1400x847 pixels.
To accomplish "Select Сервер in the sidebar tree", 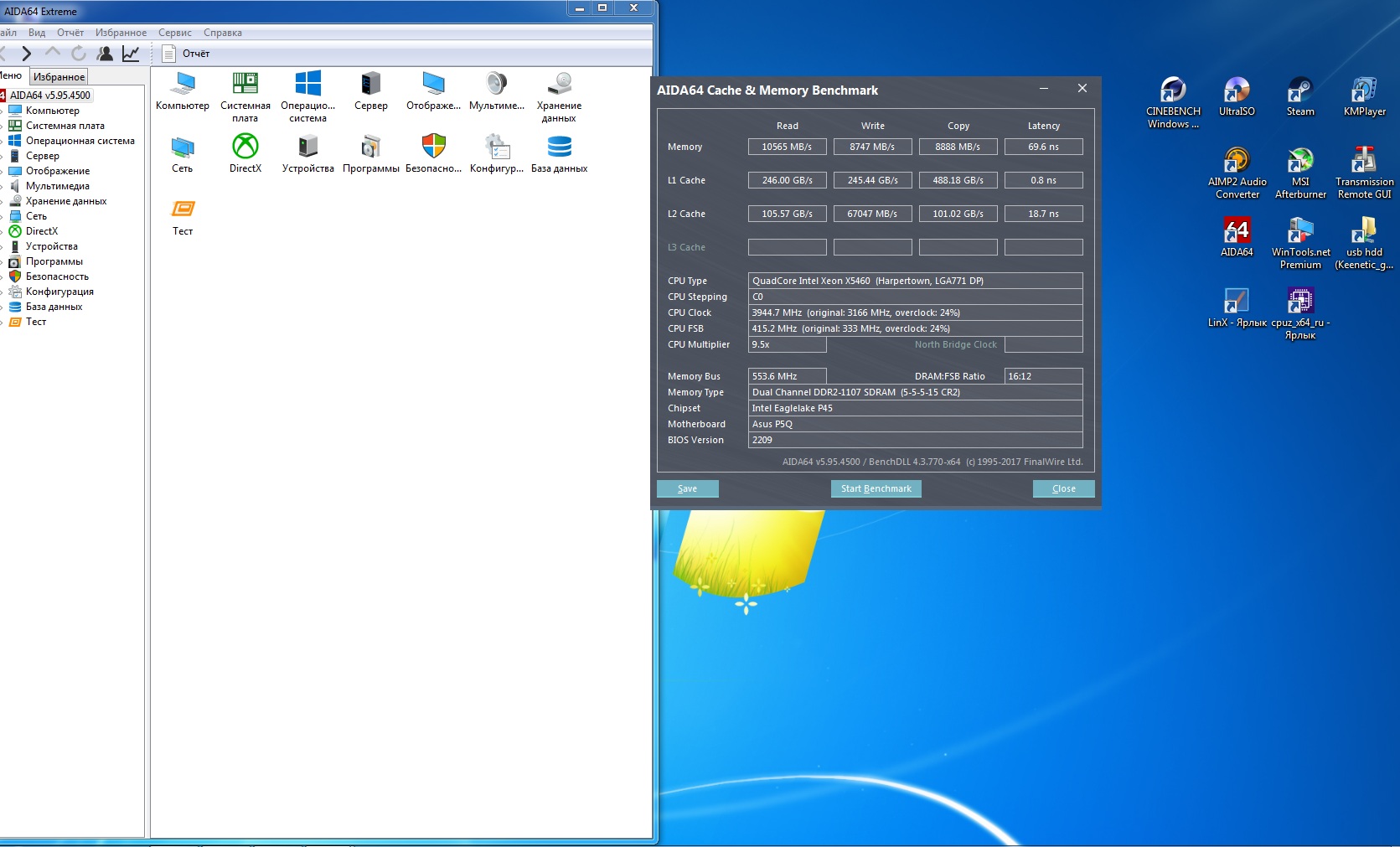I will pos(43,156).
